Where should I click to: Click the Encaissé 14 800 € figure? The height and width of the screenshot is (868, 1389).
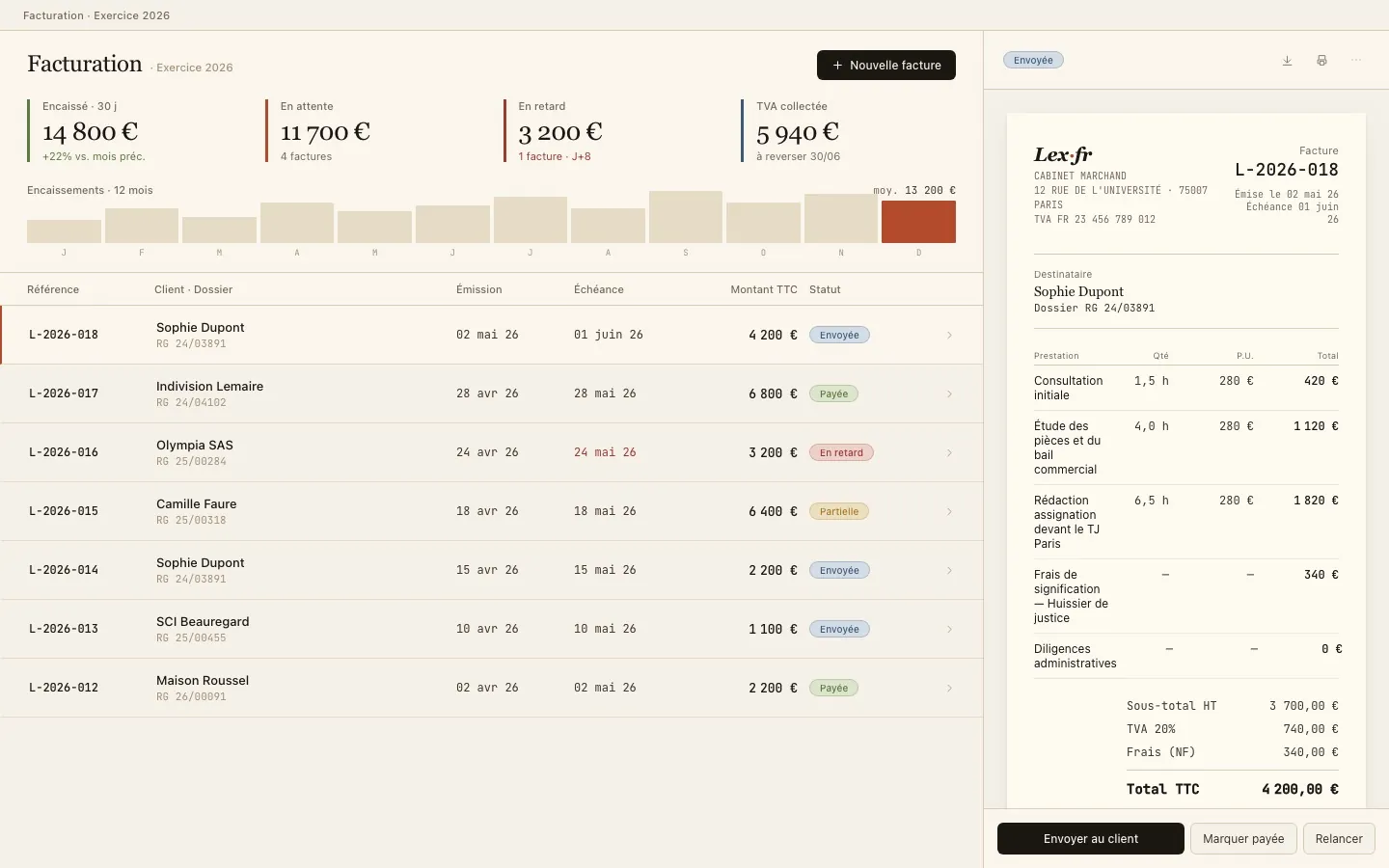(x=90, y=132)
